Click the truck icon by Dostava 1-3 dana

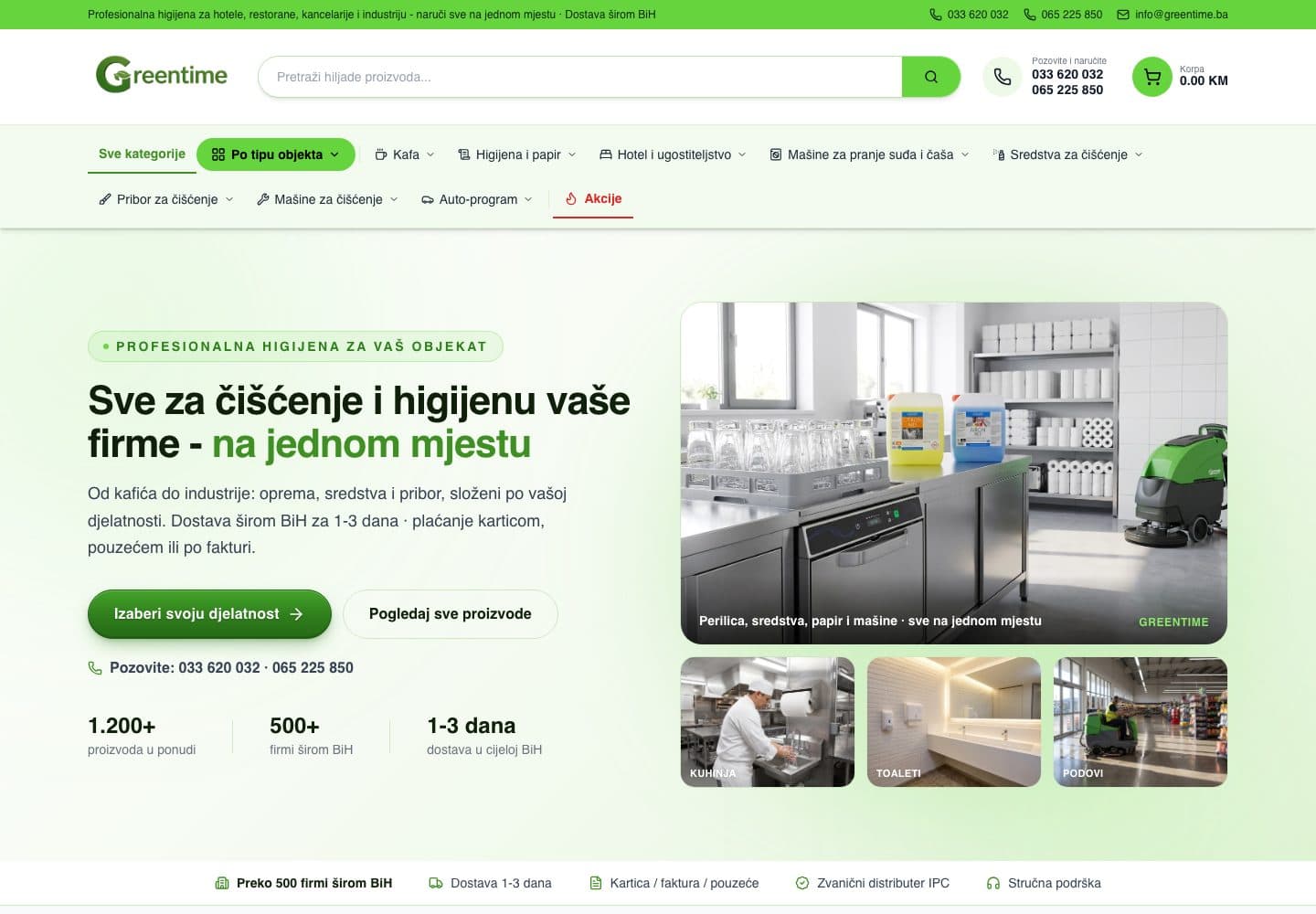pyautogui.click(x=436, y=883)
